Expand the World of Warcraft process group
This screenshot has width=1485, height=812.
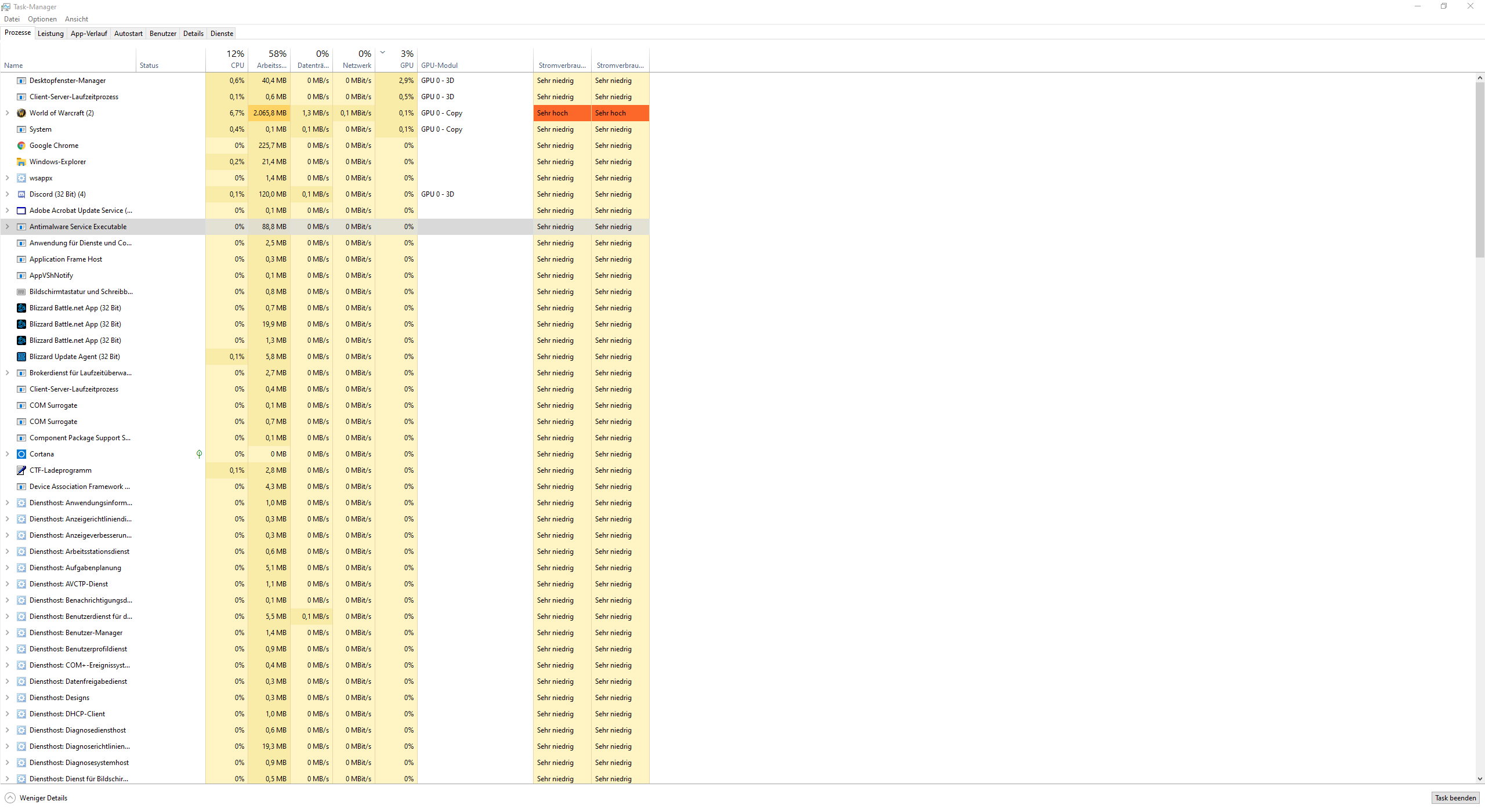click(x=7, y=113)
